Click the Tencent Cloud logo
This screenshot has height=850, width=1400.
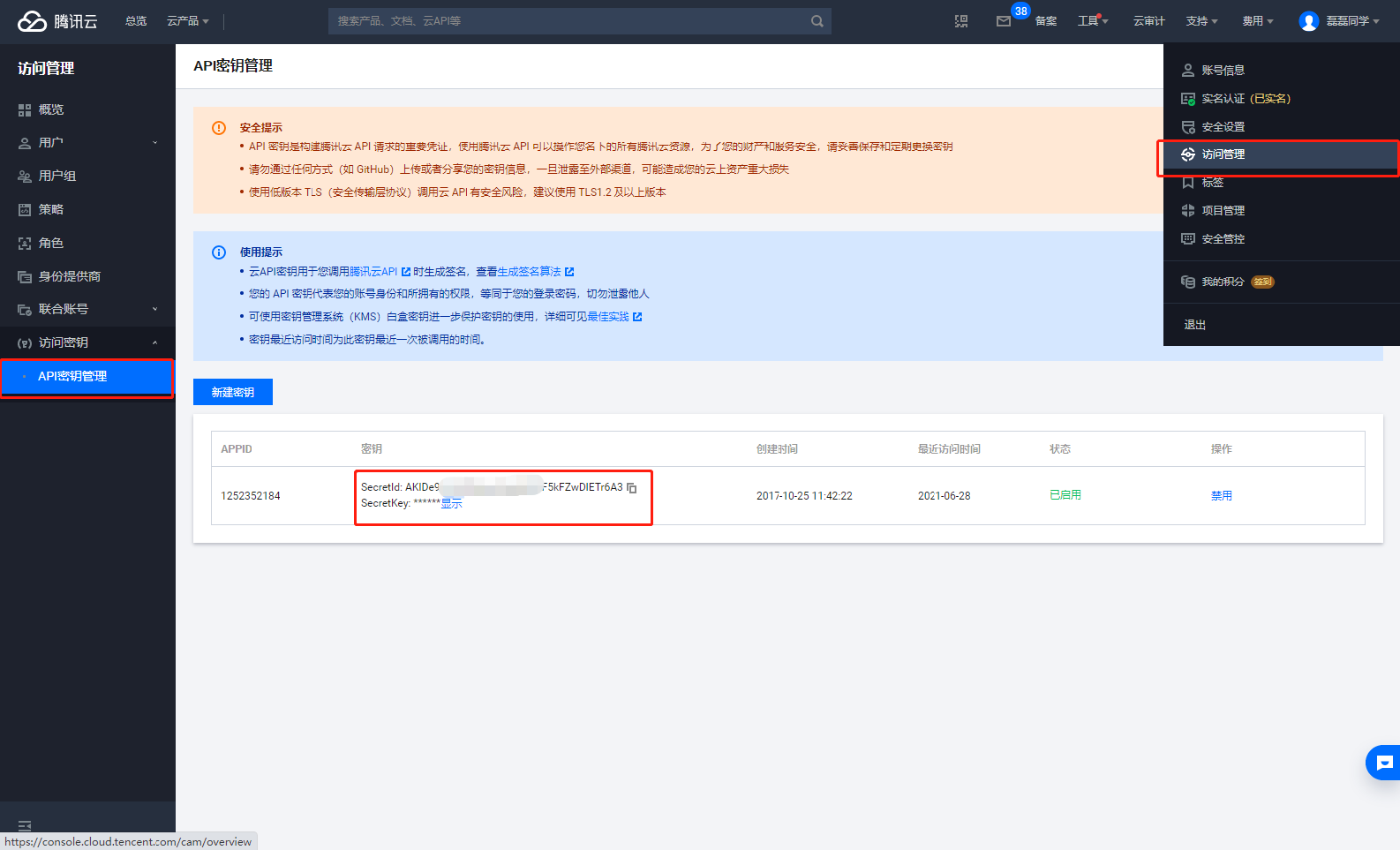pyautogui.click(x=57, y=21)
